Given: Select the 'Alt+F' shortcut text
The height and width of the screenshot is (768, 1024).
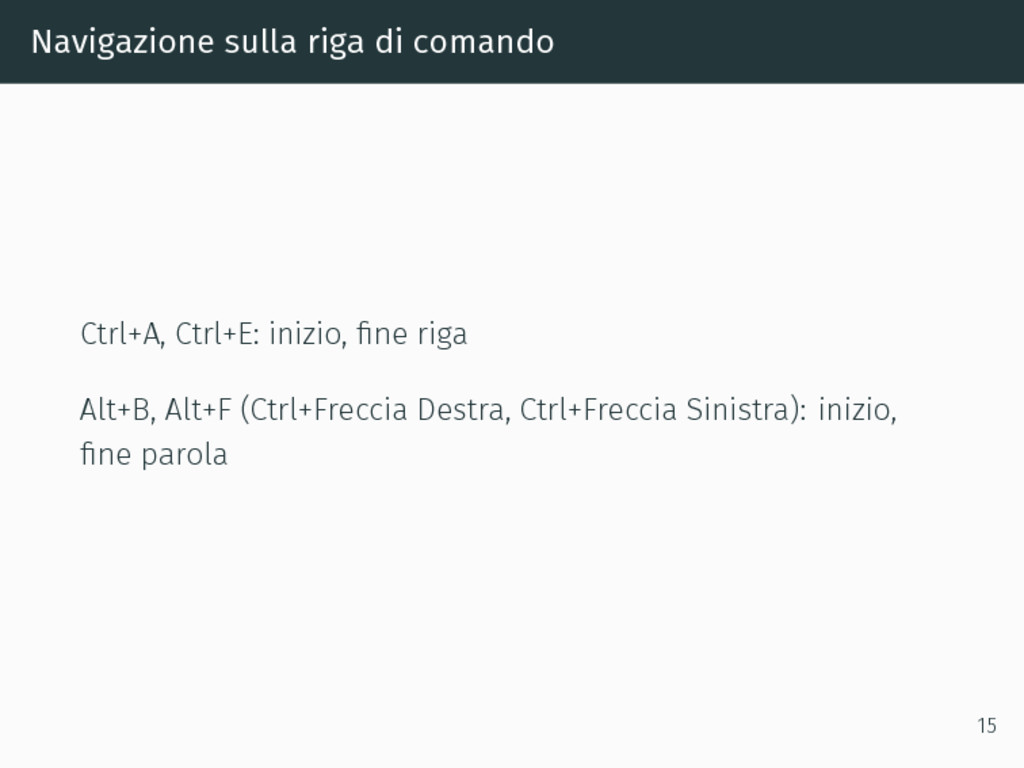Looking at the screenshot, I should 198,410.
